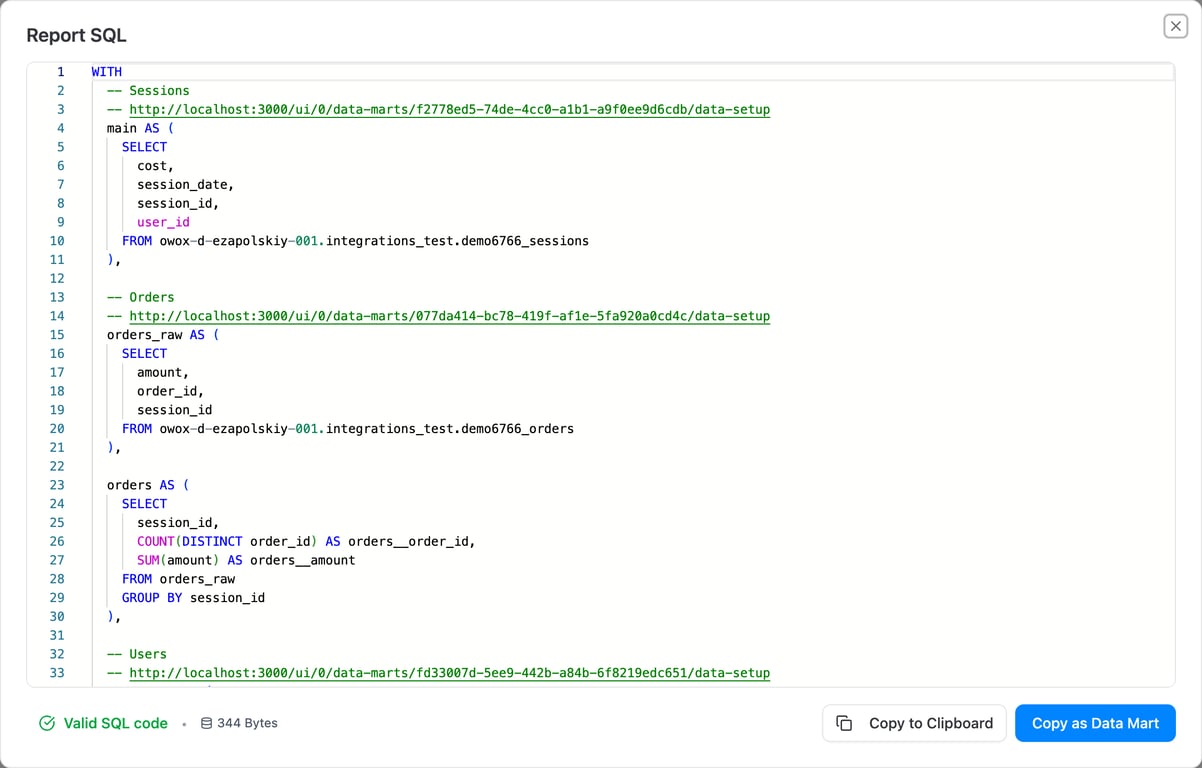The height and width of the screenshot is (768, 1202).
Task: Click line number 22 in gutter
Action: (x=57, y=466)
